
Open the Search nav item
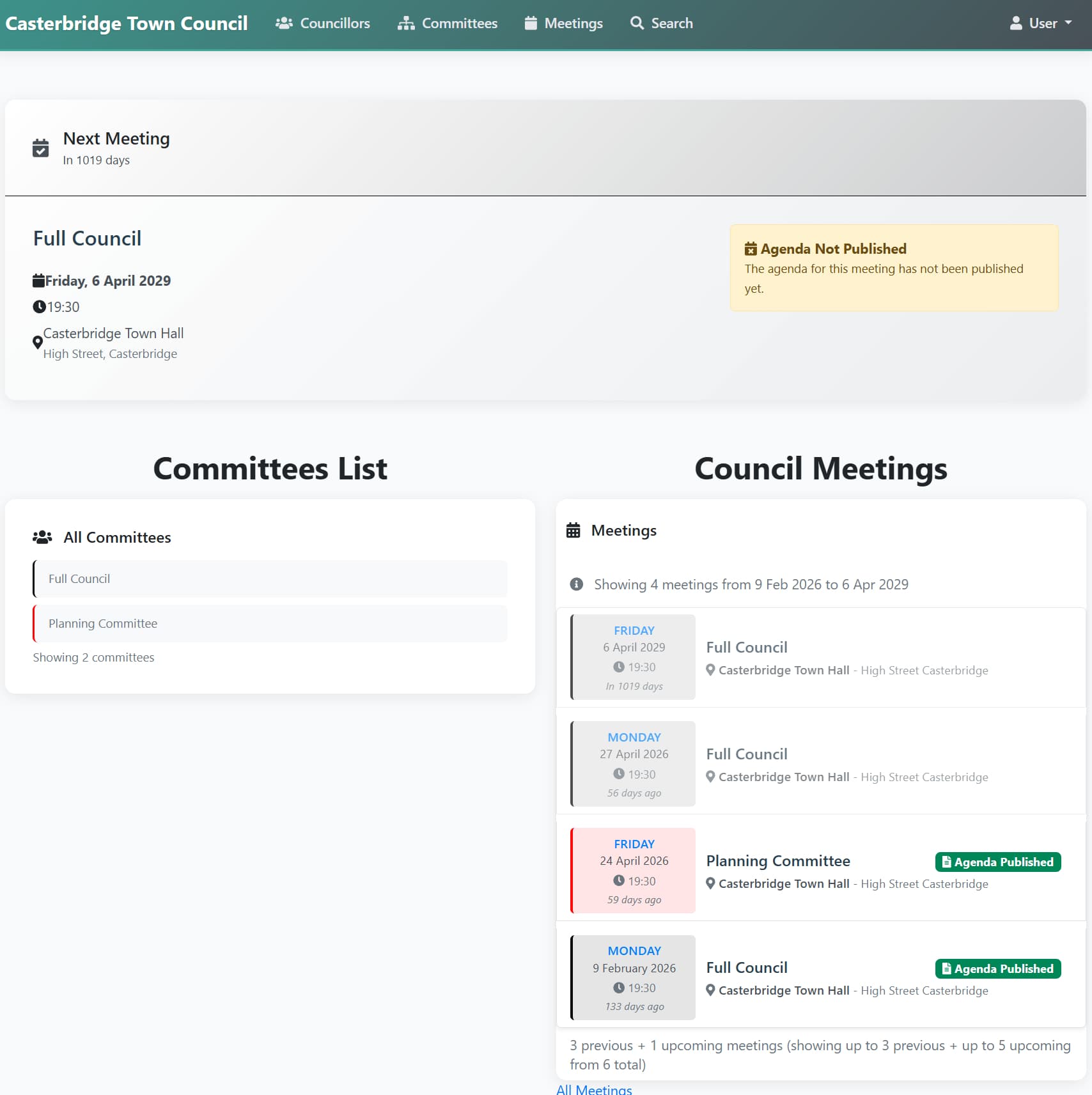click(x=662, y=24)
